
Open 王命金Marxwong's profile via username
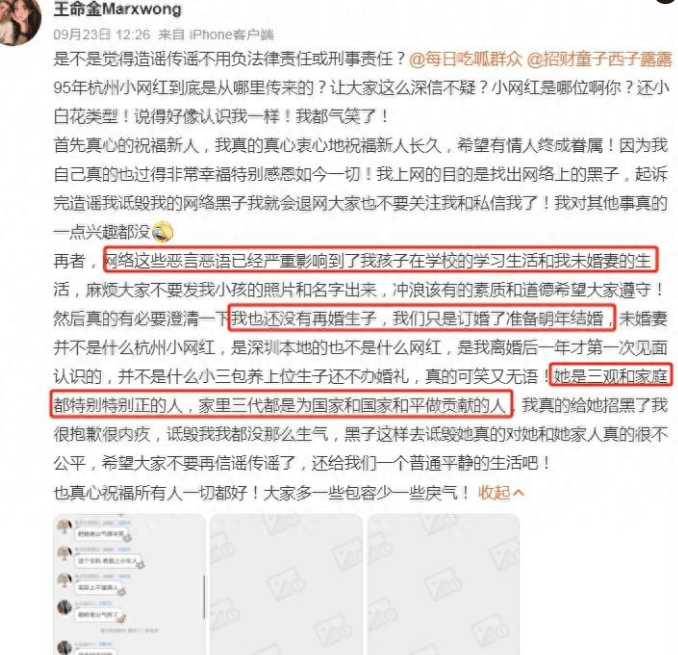(118, 9)
